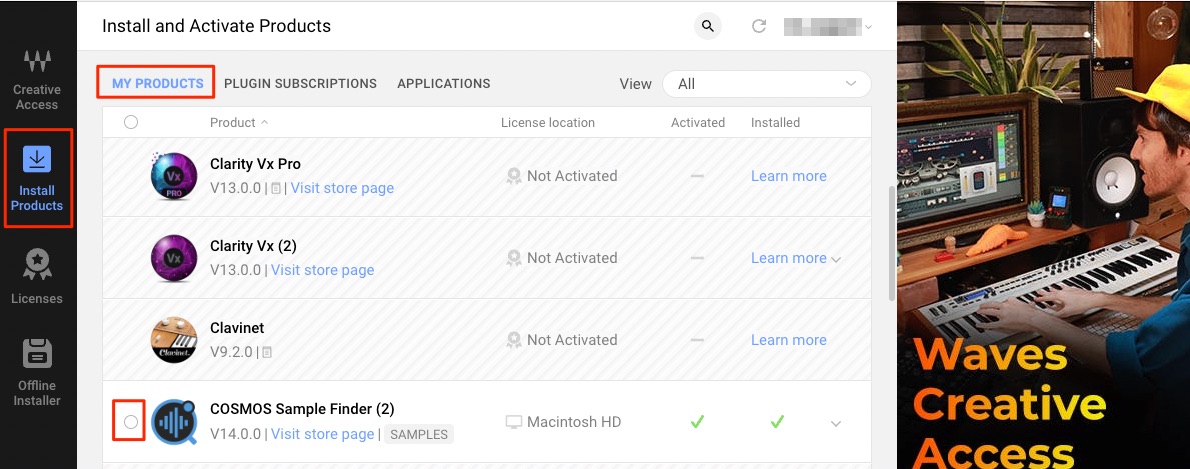1190x469 pixels.
Task: Select the COSMOS Sample Finder row checkbox
Action: [131, 422]
